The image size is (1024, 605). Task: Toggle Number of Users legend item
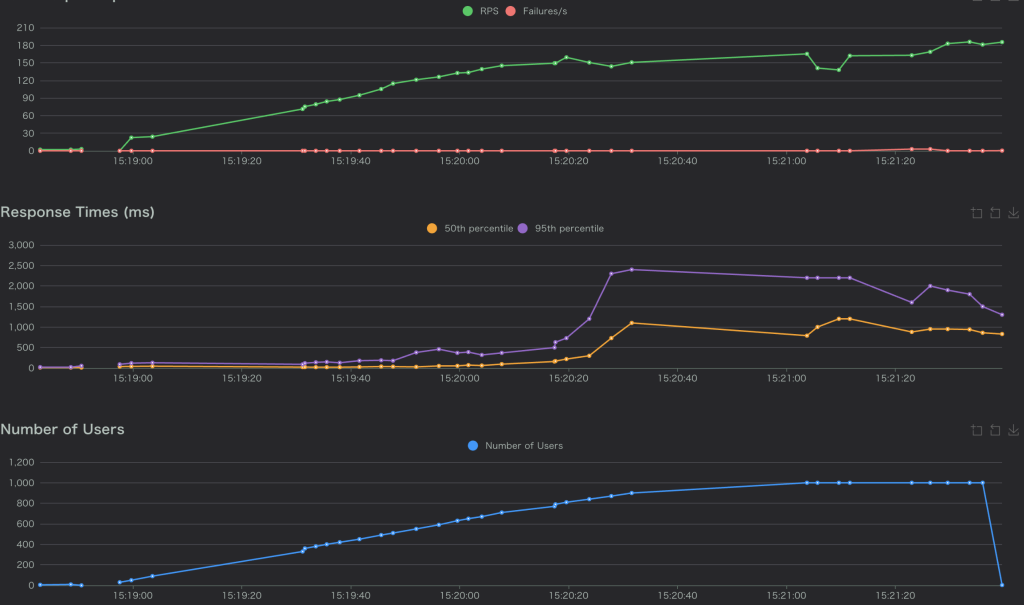pyautogui.click(x=514, y=445)
